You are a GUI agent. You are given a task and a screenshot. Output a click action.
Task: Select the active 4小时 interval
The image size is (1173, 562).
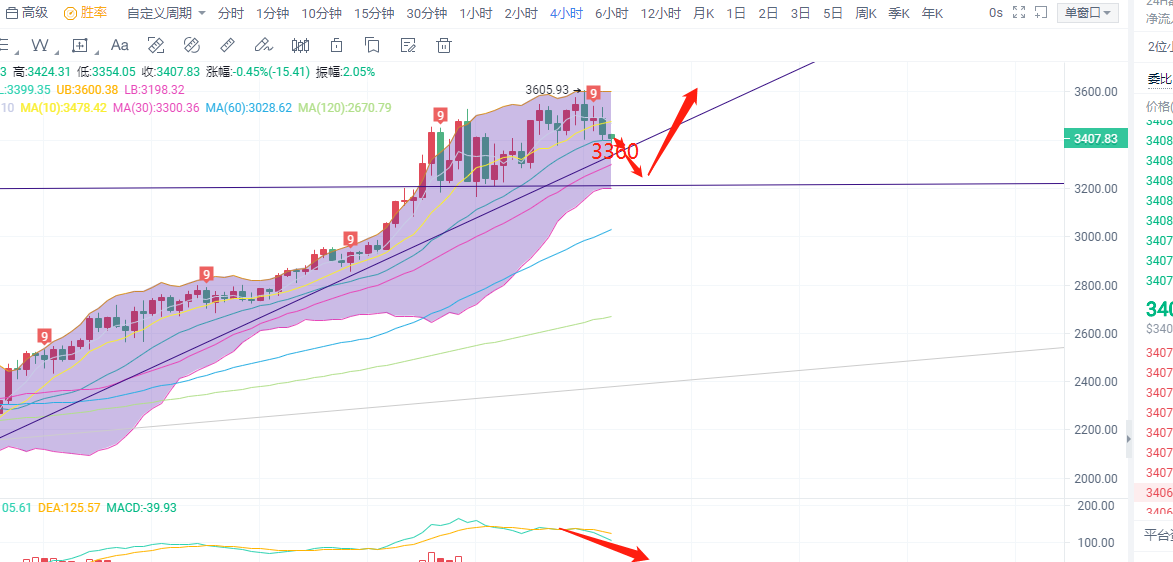pyautogui.click(x=566, y=13)
